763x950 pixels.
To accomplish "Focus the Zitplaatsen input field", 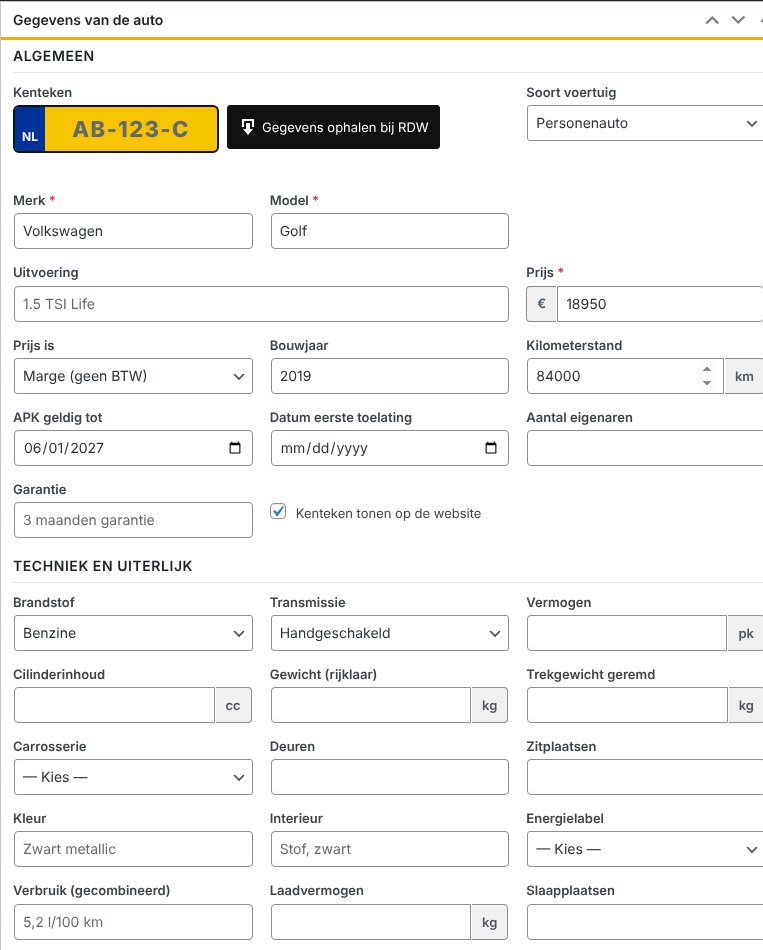I will pos(645,777).
